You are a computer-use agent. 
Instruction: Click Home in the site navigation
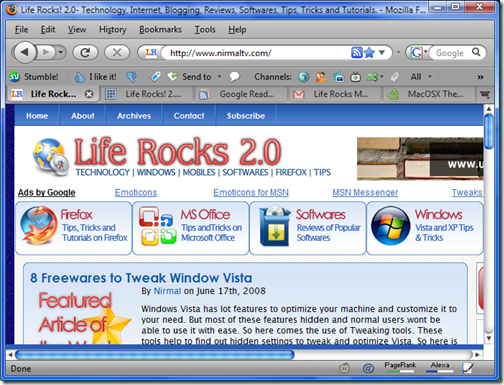coord(37,116)
